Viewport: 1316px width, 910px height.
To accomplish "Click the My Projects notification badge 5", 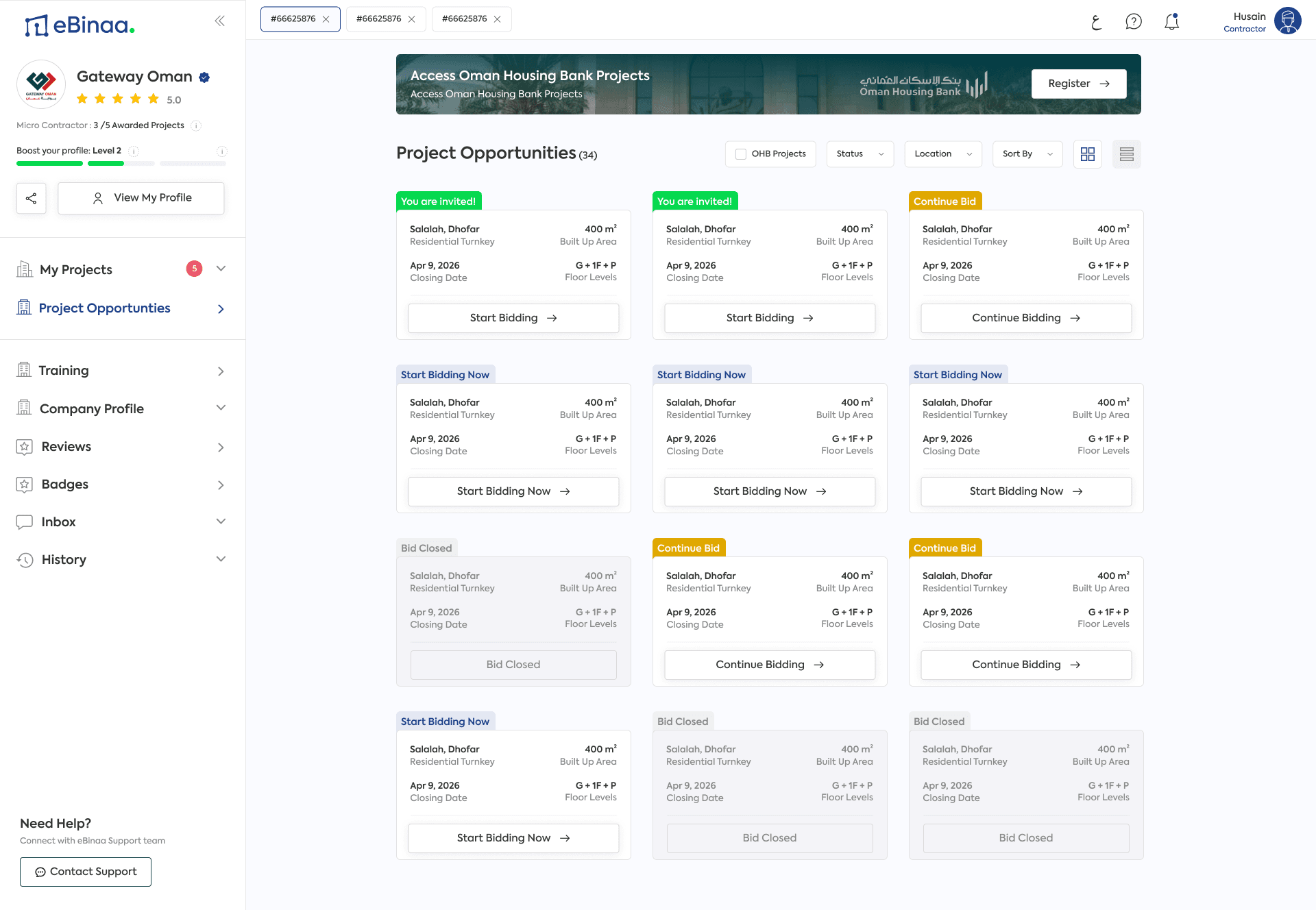I will tap(195, 269).
